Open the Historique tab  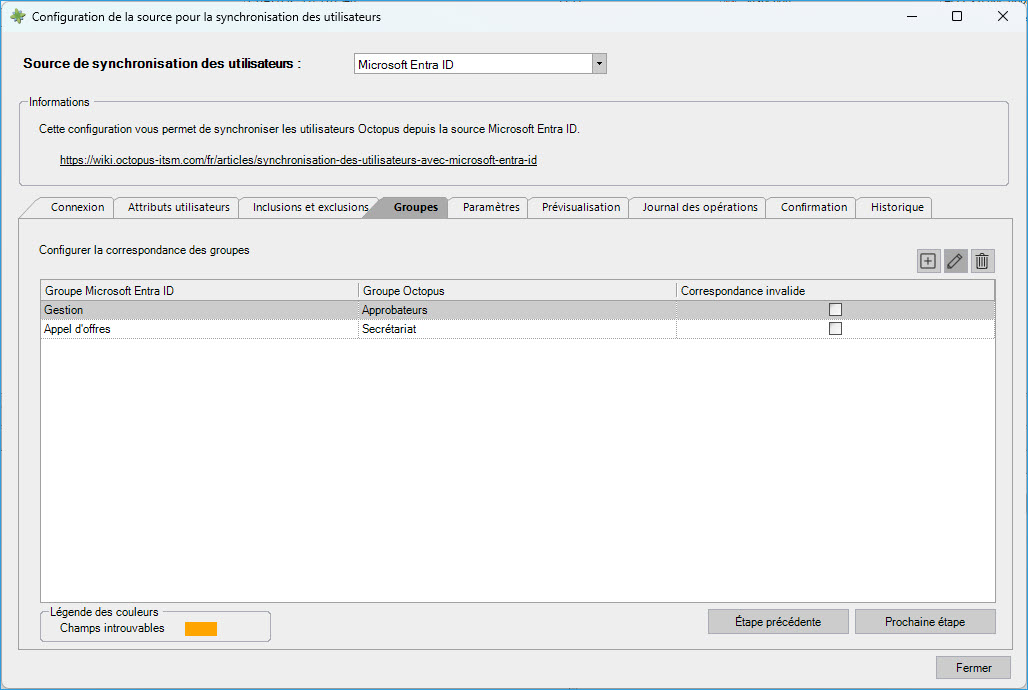(896, 207)
